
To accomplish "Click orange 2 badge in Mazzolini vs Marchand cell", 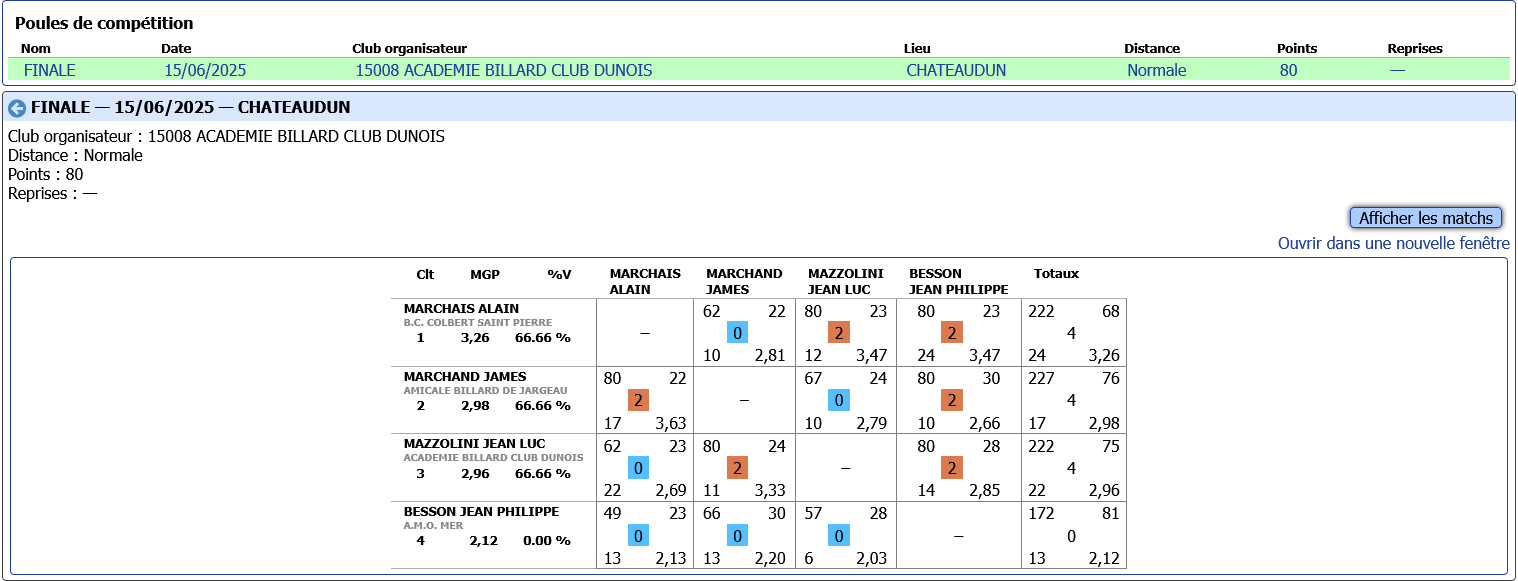I will point(738,468).
